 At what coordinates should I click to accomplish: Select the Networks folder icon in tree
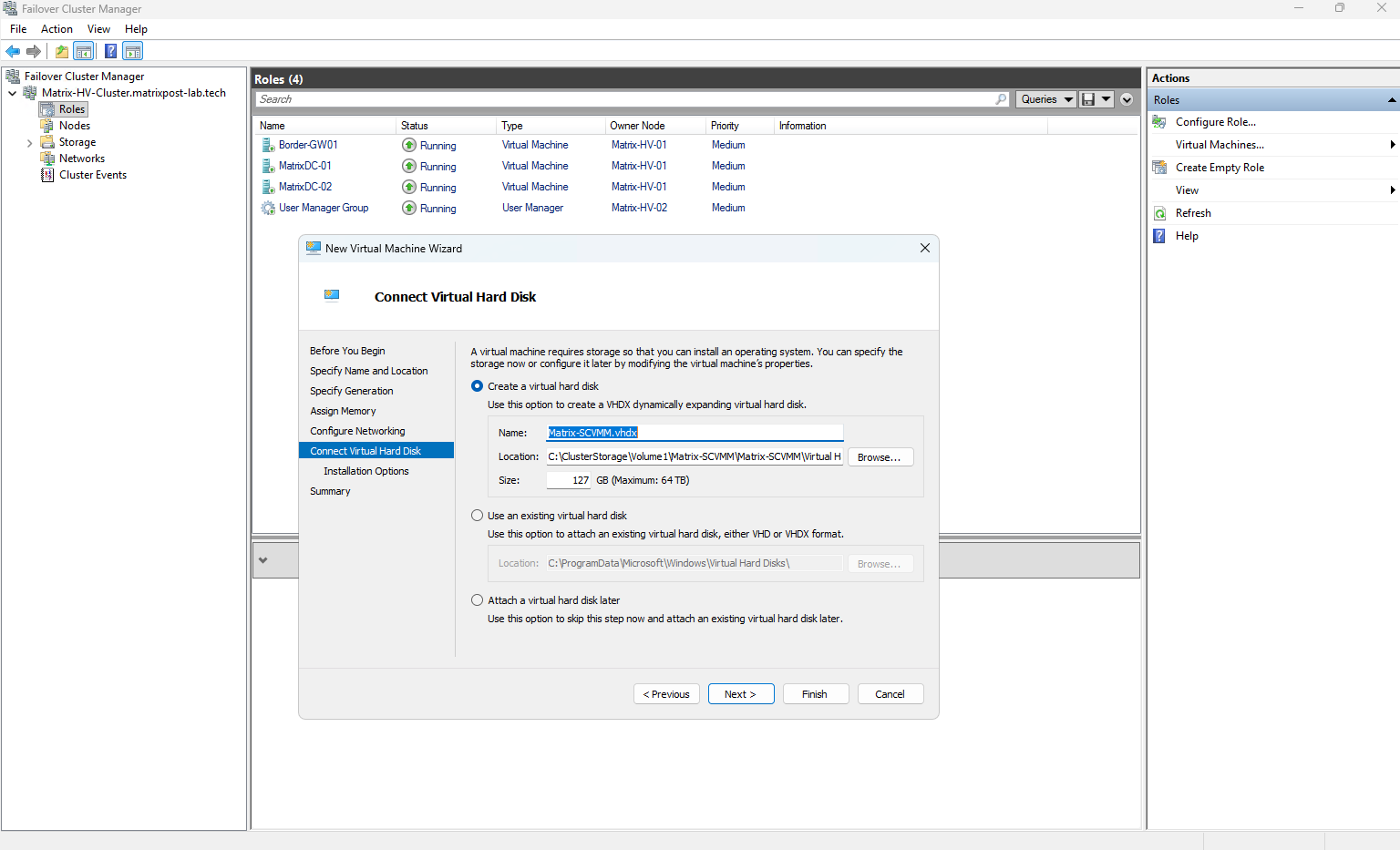tap(47, 159)
